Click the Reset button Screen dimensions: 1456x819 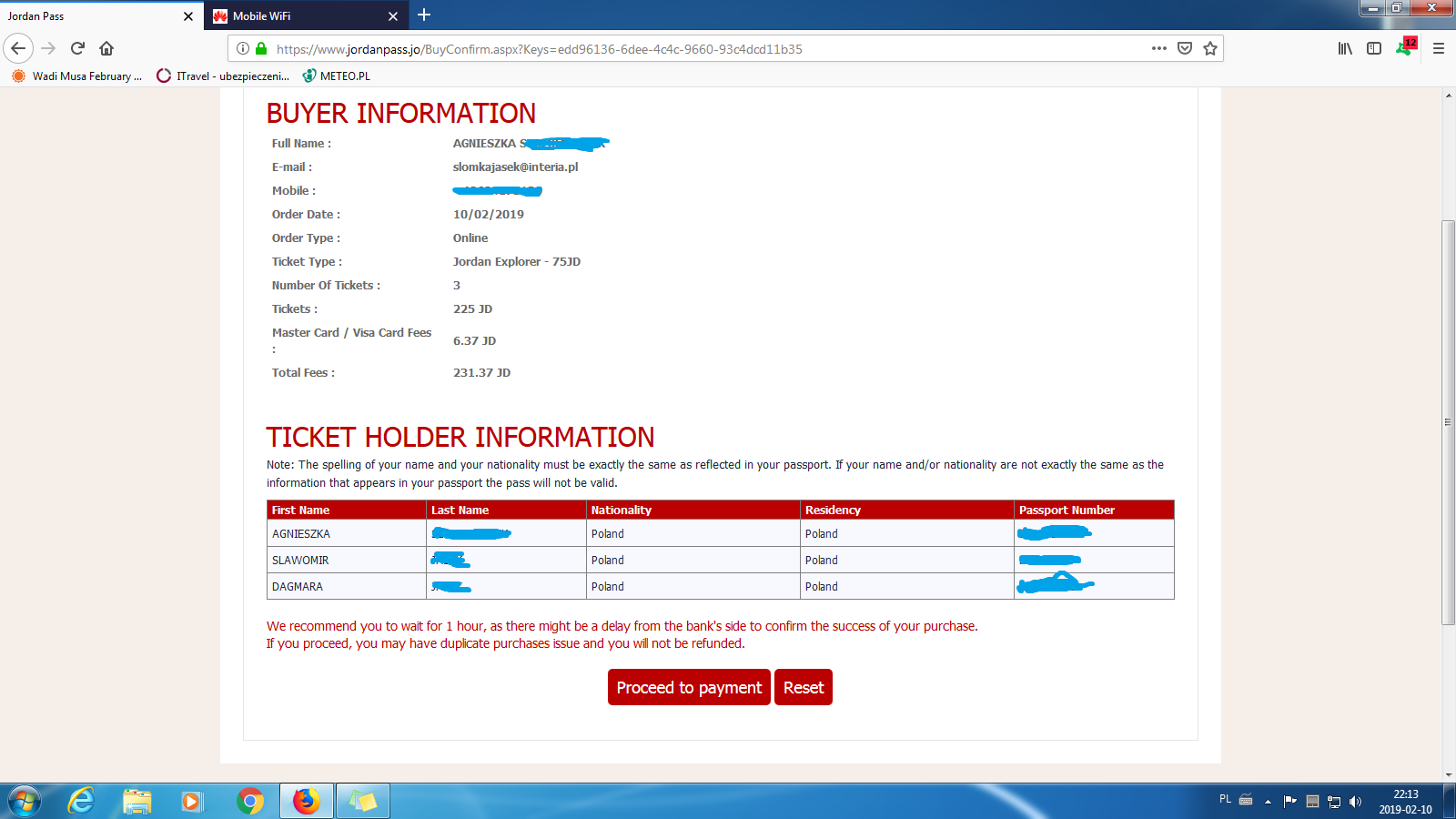coord(804,687)
